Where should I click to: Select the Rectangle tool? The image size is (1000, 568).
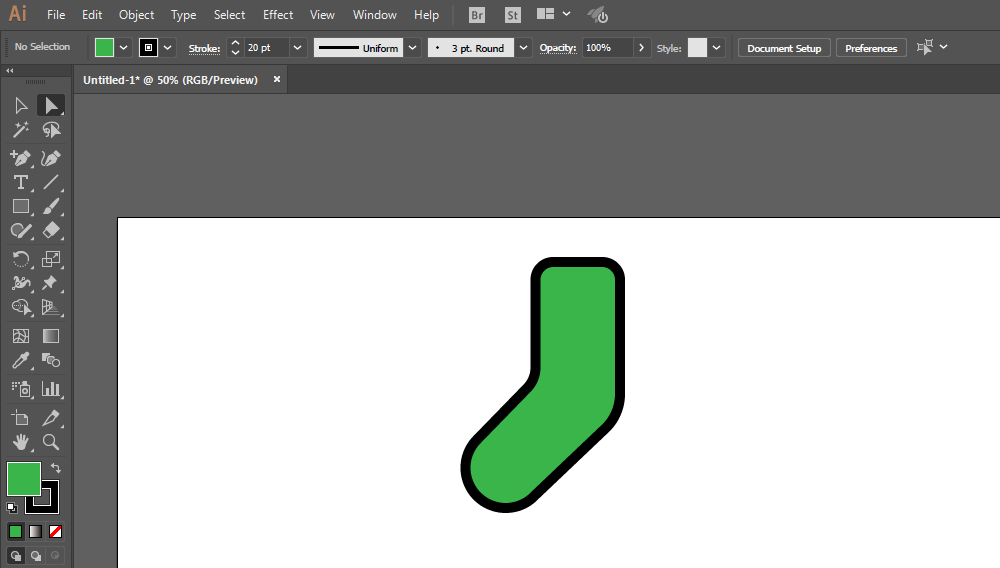[20, 207]
